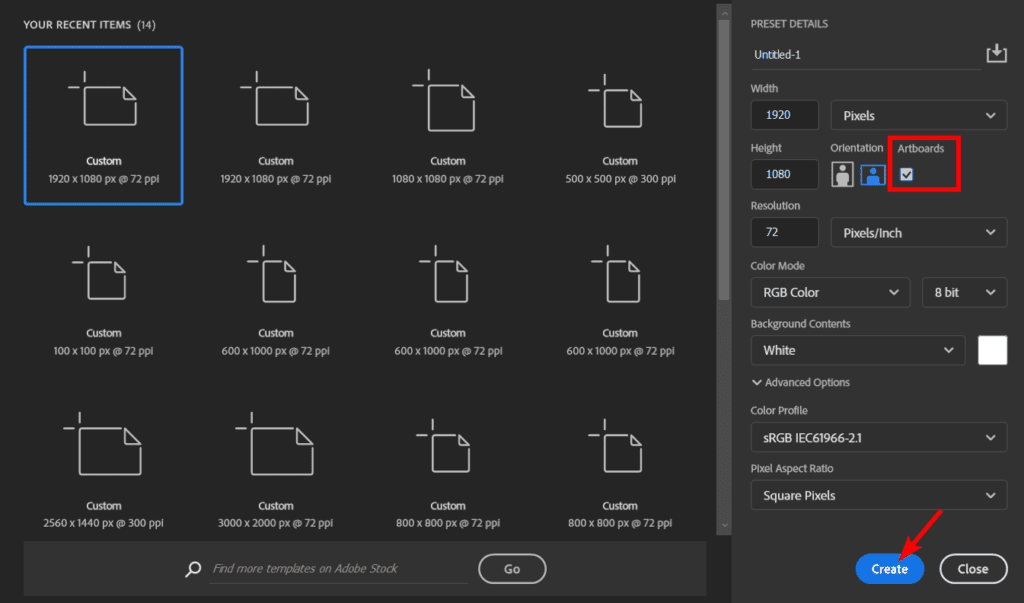Select the landscape orientation icon
The width and height of the screenshot is (1024, 603).
tap(871, 173)
